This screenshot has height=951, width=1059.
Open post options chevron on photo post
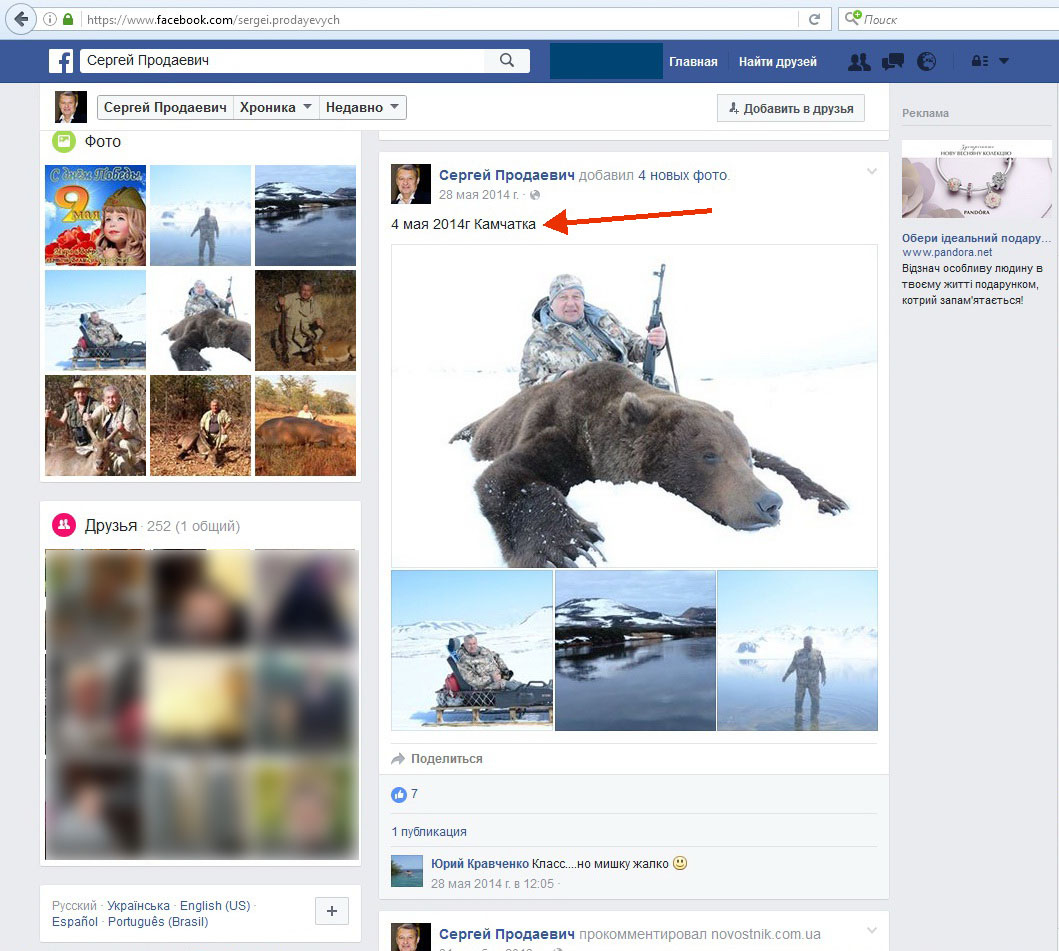871,172
